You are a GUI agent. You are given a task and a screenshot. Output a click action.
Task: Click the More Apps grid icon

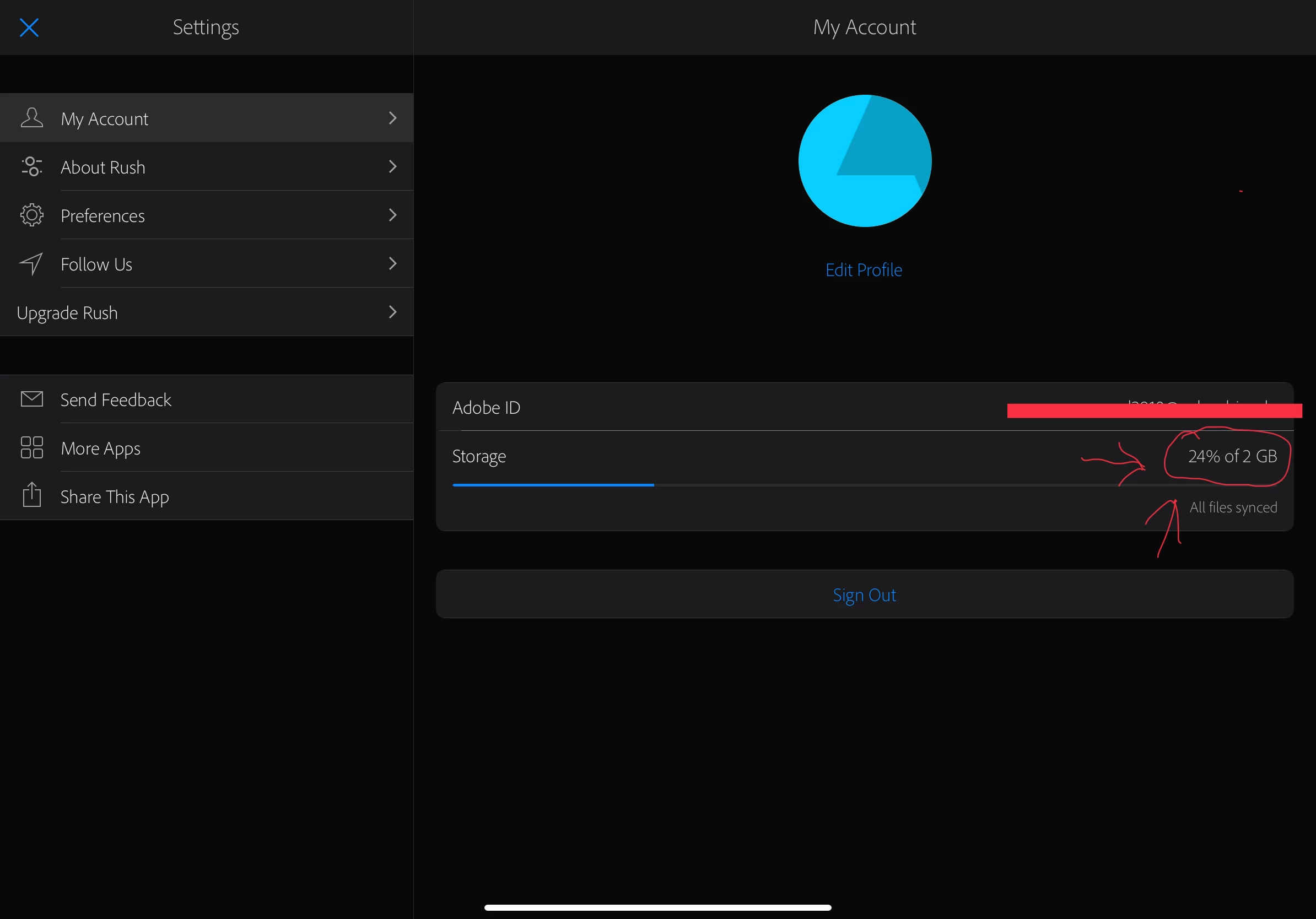(x=31, y=448)
